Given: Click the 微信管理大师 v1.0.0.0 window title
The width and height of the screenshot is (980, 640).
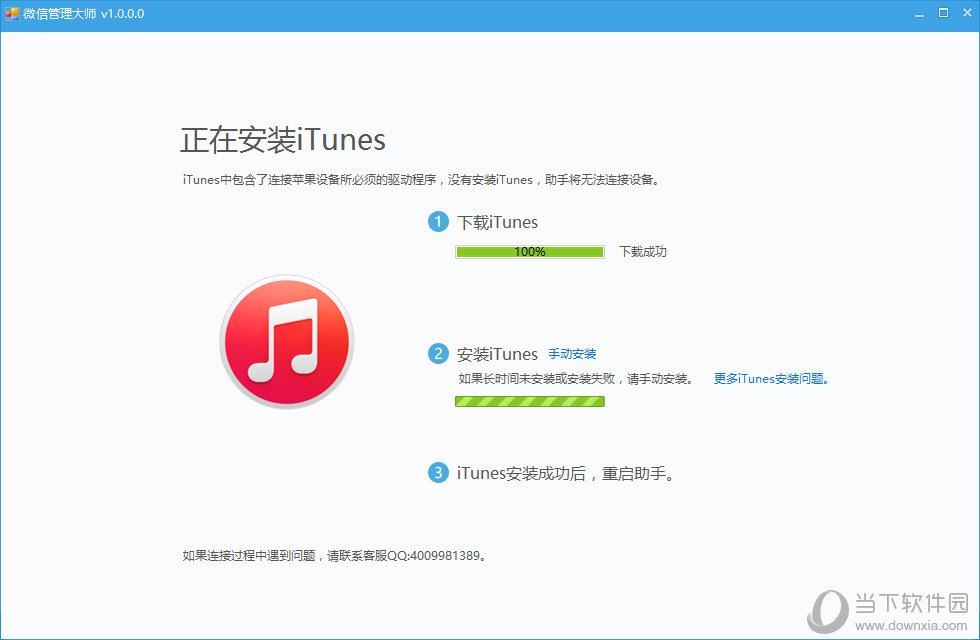Looking at the screenshot, I should 84,14.
